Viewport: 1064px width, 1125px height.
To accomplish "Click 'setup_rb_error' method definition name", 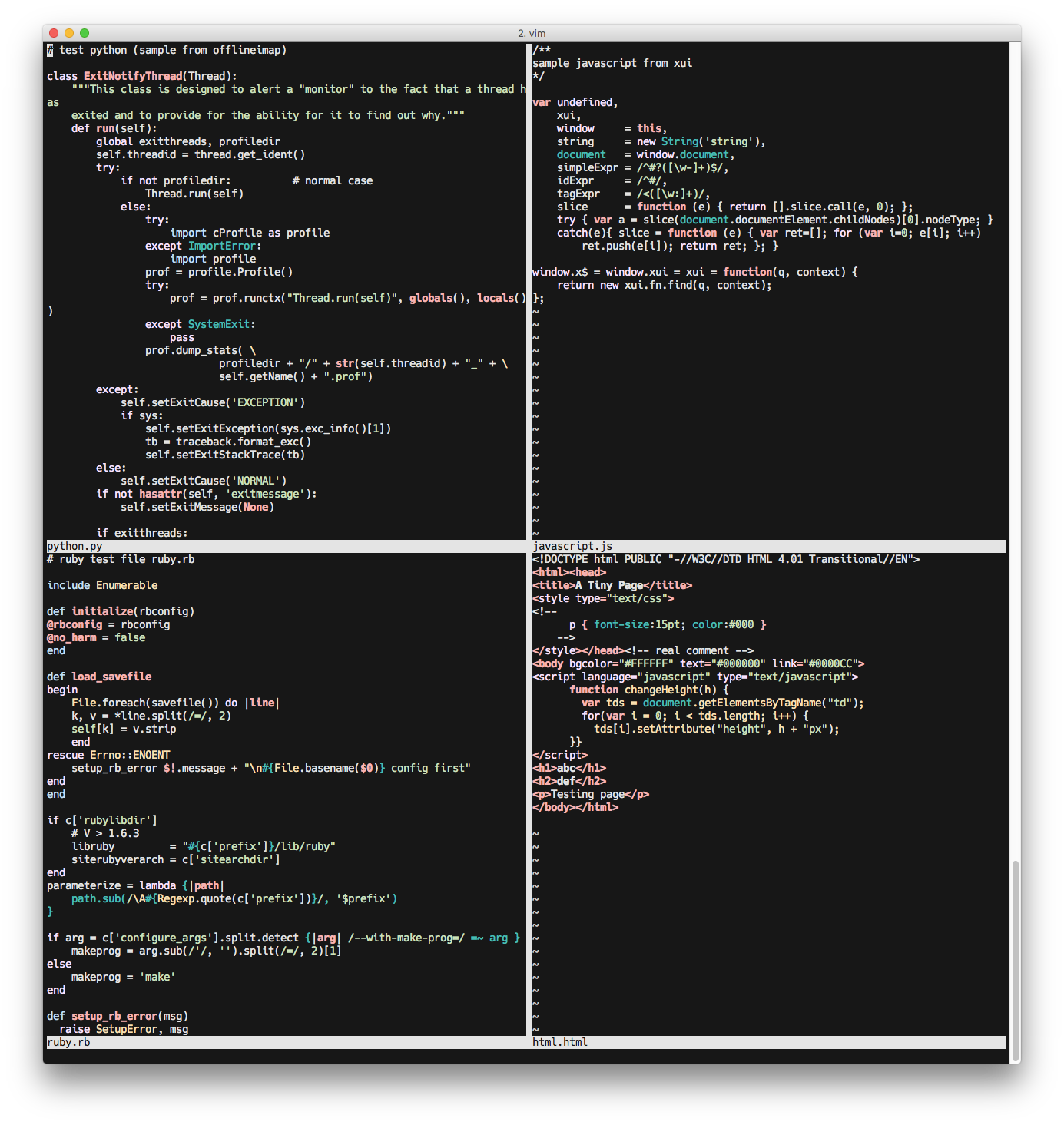I will [x=114, y=1016].
